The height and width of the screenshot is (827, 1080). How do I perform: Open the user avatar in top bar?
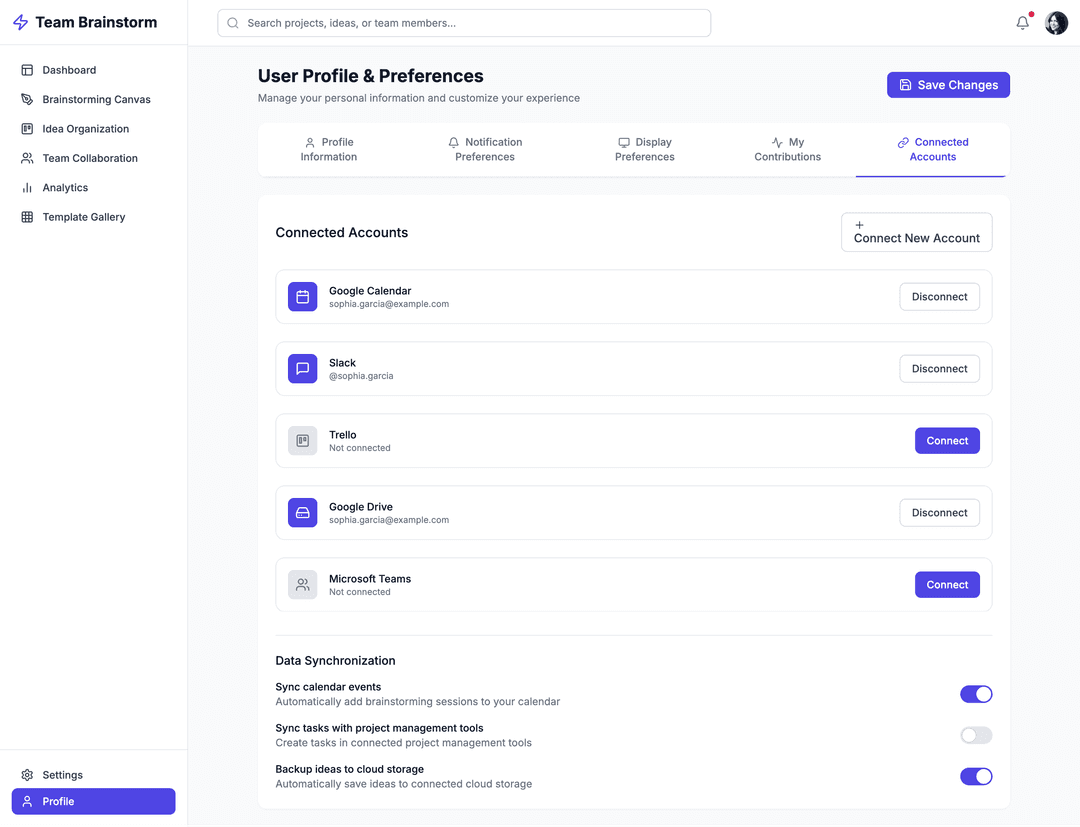(1056, 23)
